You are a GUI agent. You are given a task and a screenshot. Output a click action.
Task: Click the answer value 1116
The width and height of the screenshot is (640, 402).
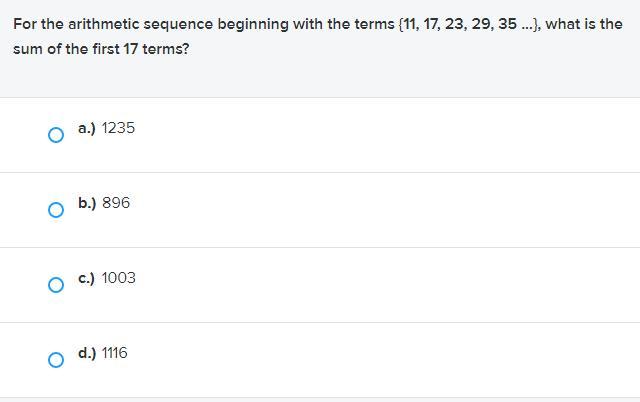(114, 353)
